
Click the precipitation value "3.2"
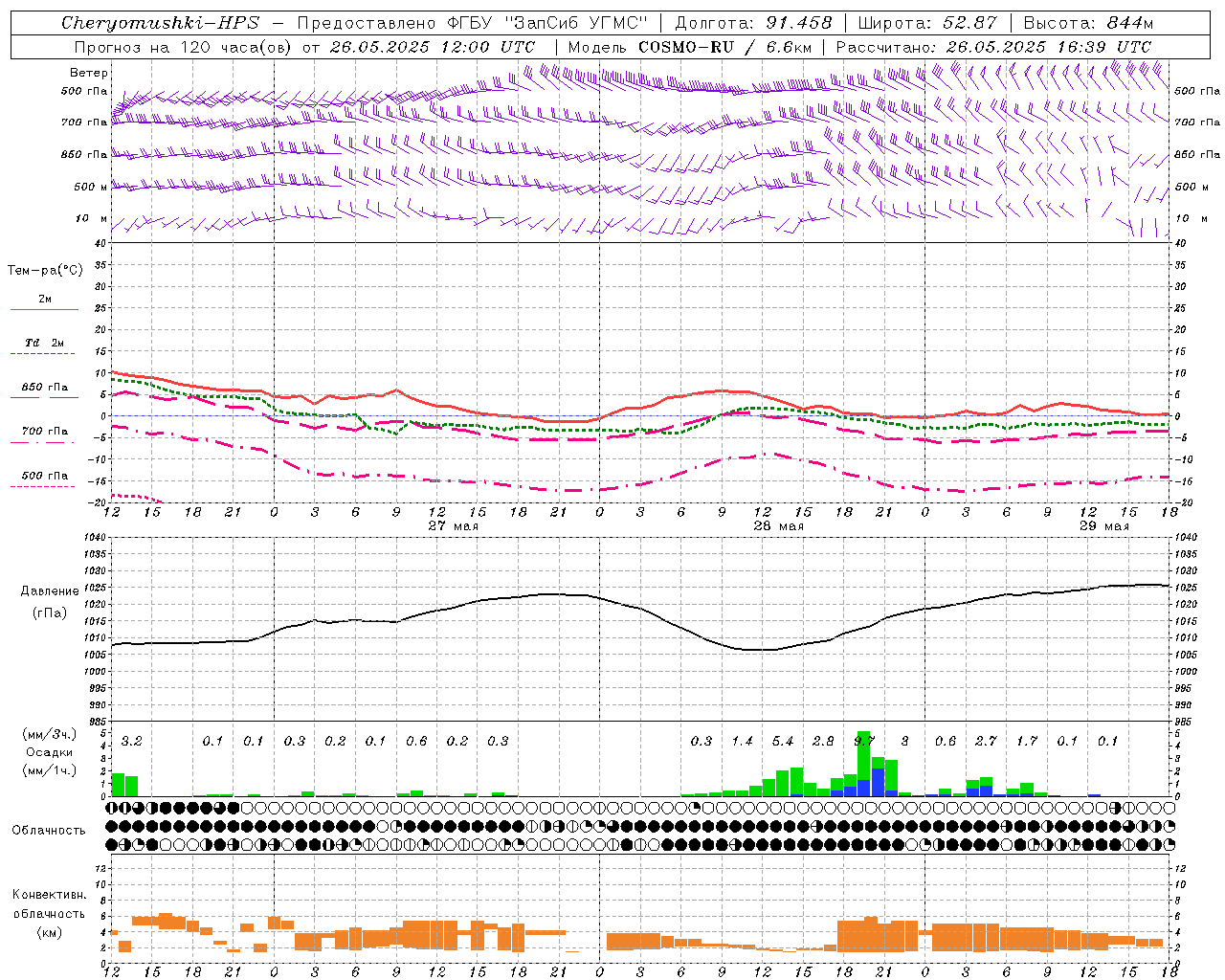tap(132, 742)
